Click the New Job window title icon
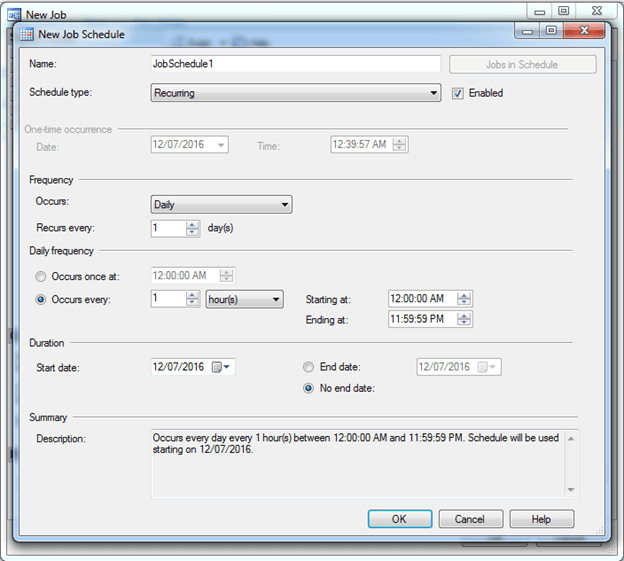This screenshot has height=561, width=624. tap(14, 15)
